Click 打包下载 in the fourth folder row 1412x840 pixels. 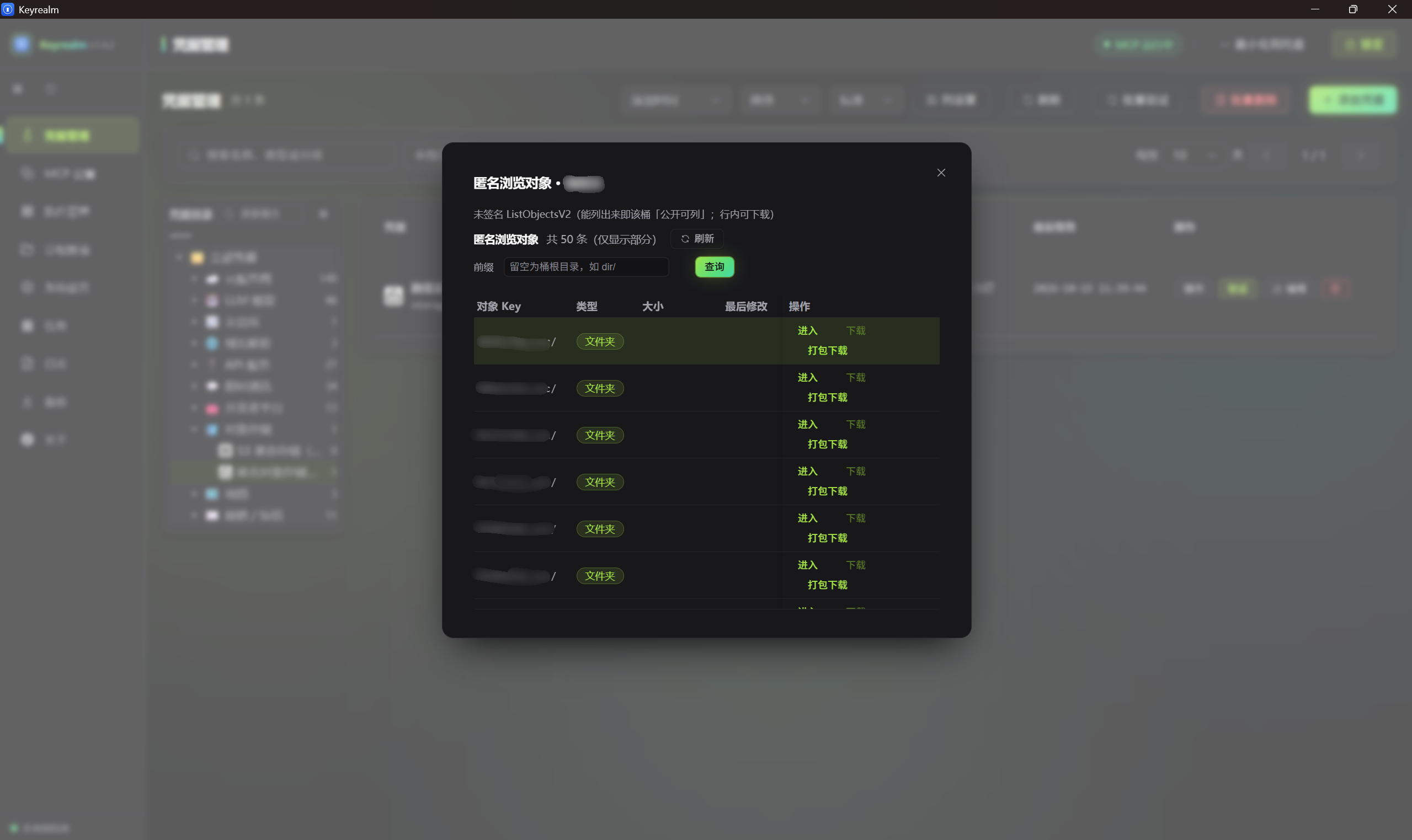click(827, 491)
